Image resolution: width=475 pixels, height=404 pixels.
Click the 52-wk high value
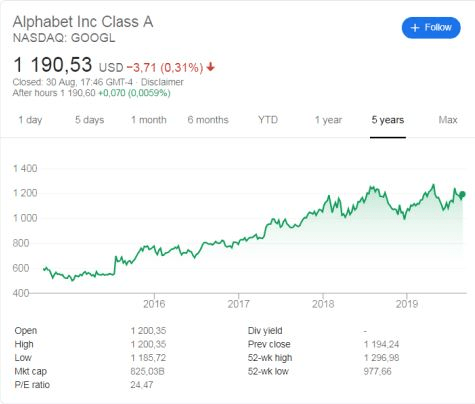pyautogui.click(x=381, y=358)
